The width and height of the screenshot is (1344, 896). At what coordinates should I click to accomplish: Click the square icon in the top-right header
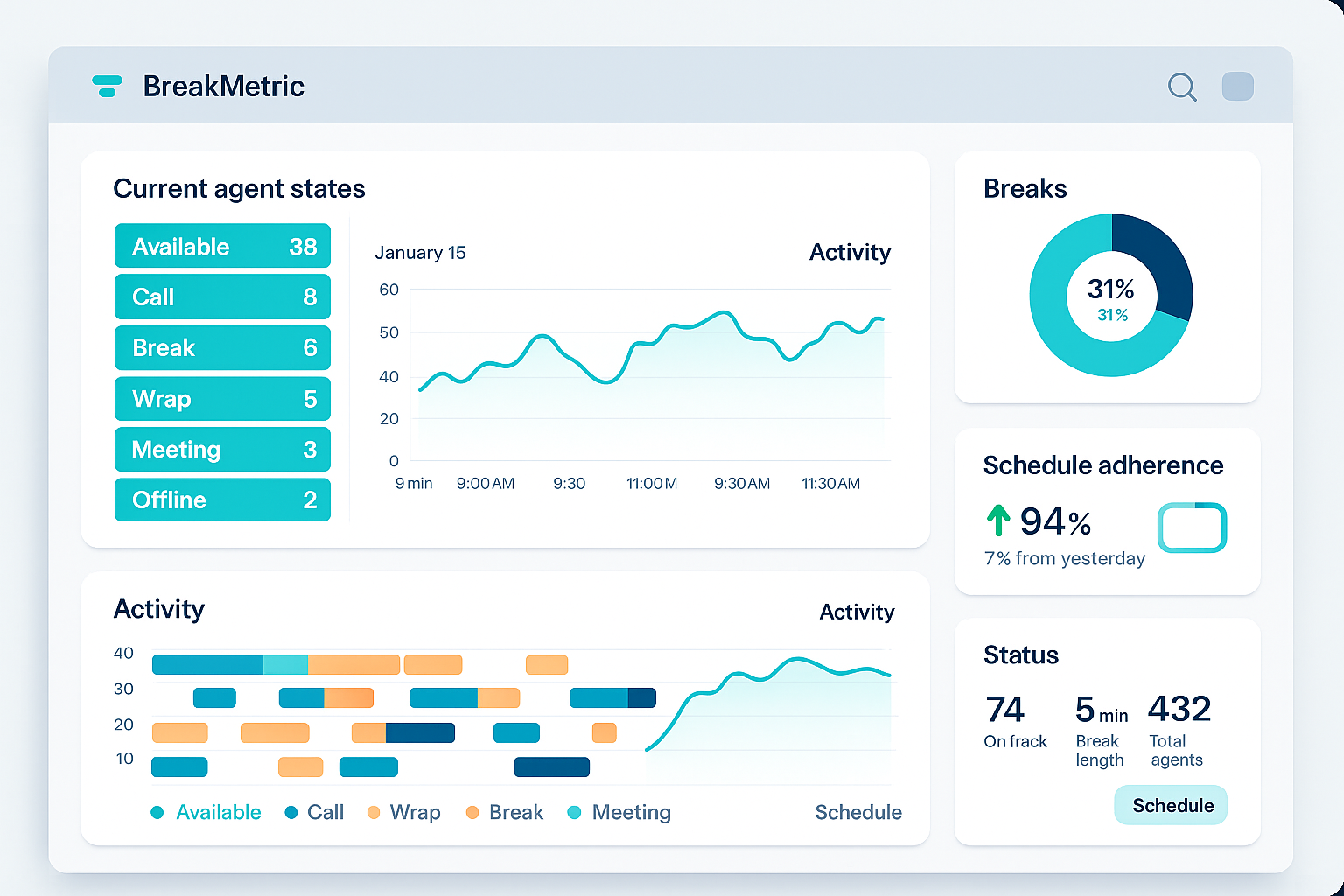[1237, 86]
